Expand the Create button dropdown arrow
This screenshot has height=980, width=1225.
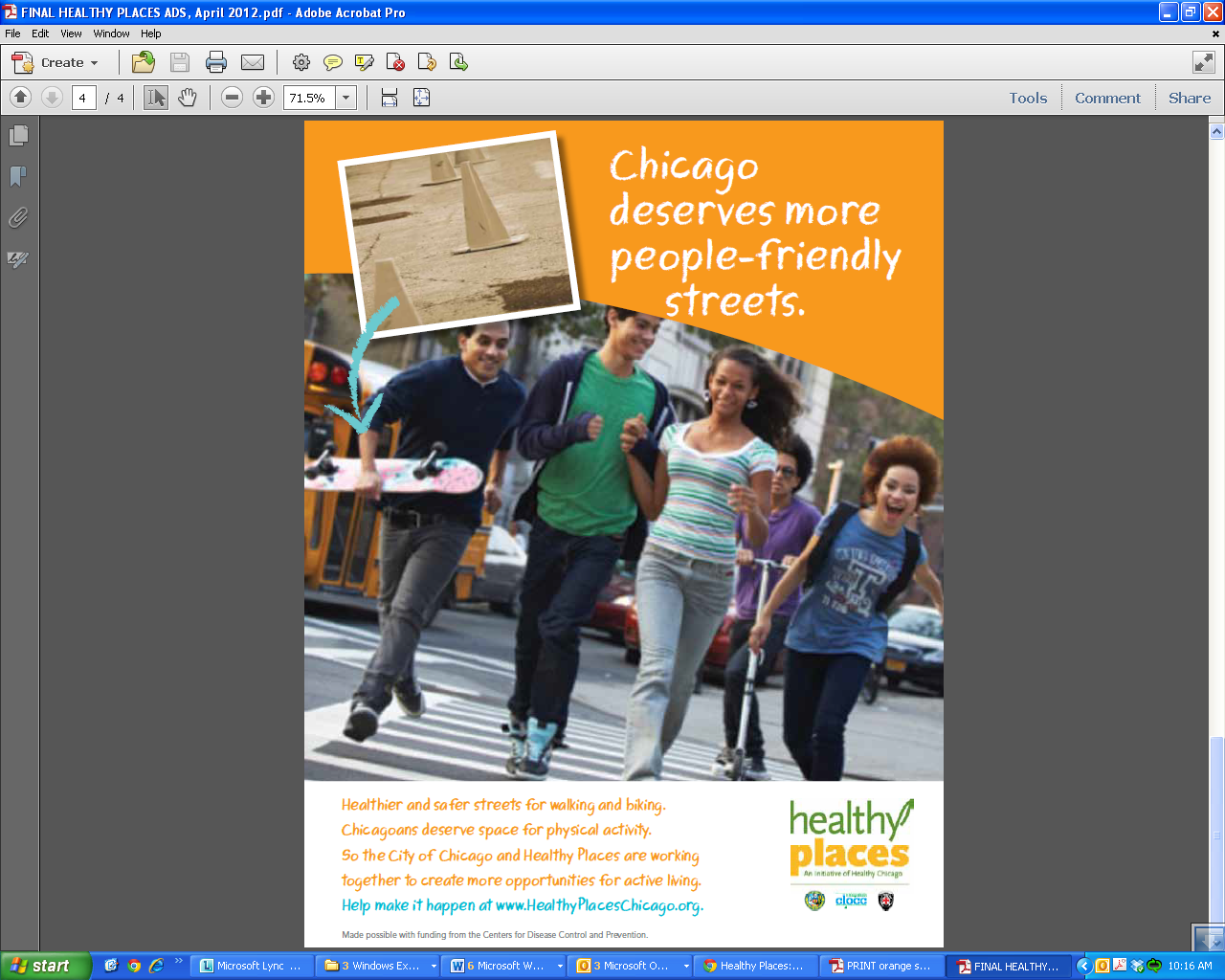click(x=94, y=63)
